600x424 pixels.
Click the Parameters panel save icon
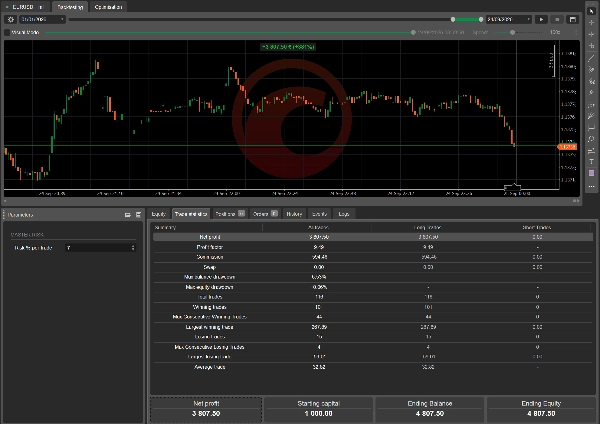pos(138,215)
